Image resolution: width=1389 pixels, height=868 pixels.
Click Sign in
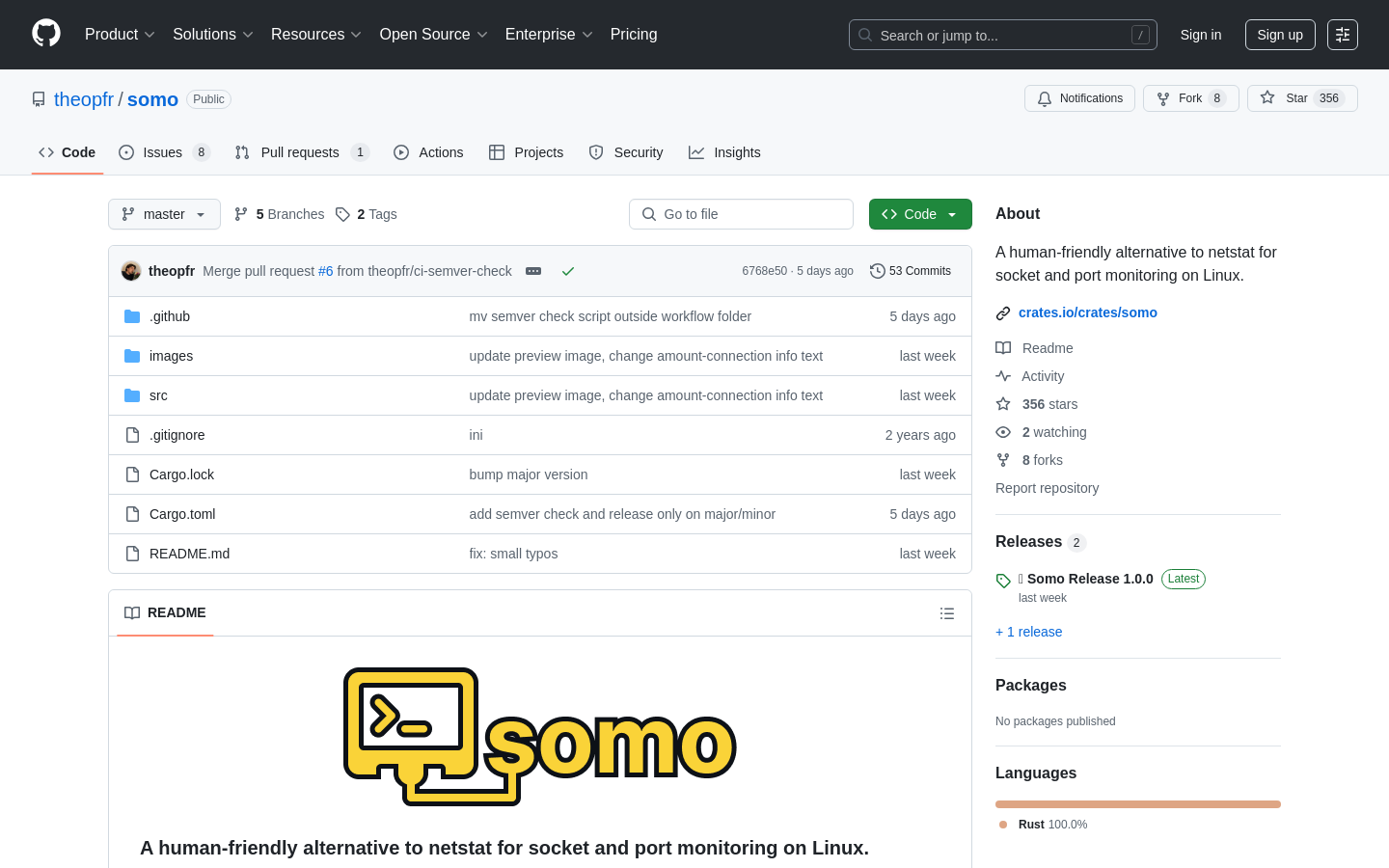coord(1201,35)
